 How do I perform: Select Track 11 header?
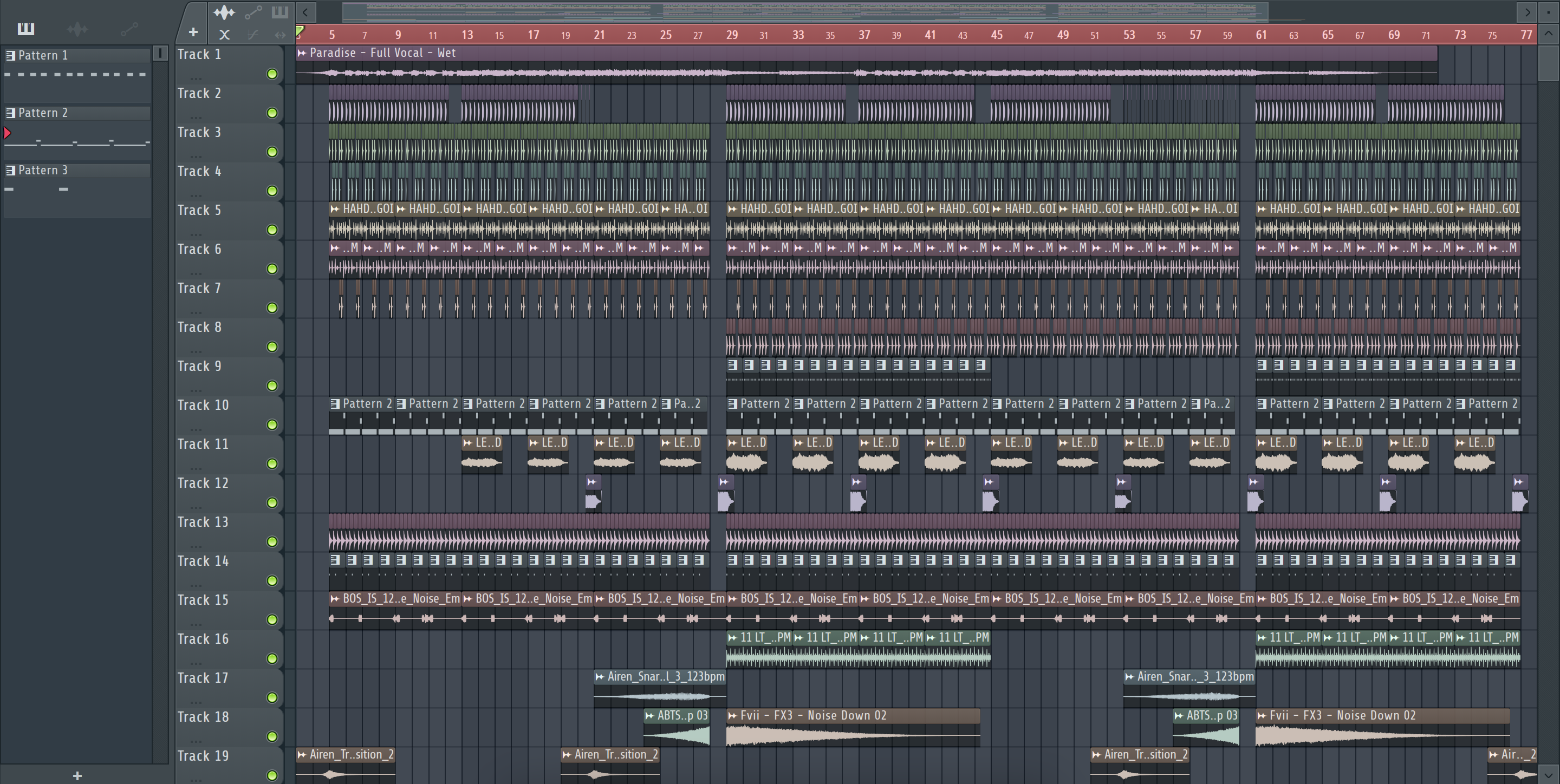229,454
